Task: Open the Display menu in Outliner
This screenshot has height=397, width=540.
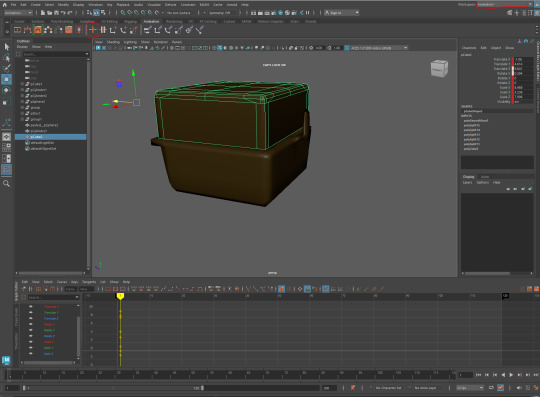Action: click(22, 47)
